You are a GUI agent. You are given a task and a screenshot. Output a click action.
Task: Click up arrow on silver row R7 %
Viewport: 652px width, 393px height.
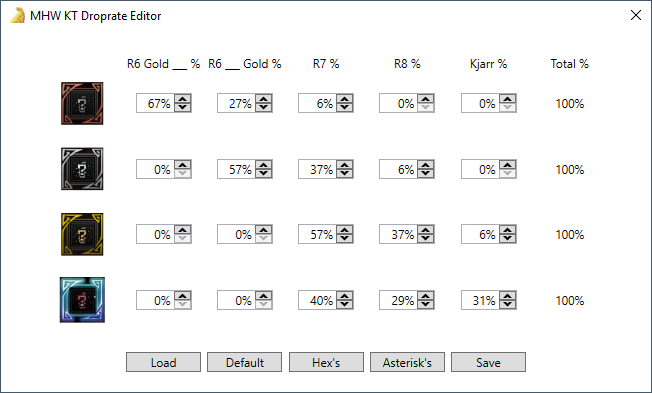pyautogui.click(x=345, y=165)
